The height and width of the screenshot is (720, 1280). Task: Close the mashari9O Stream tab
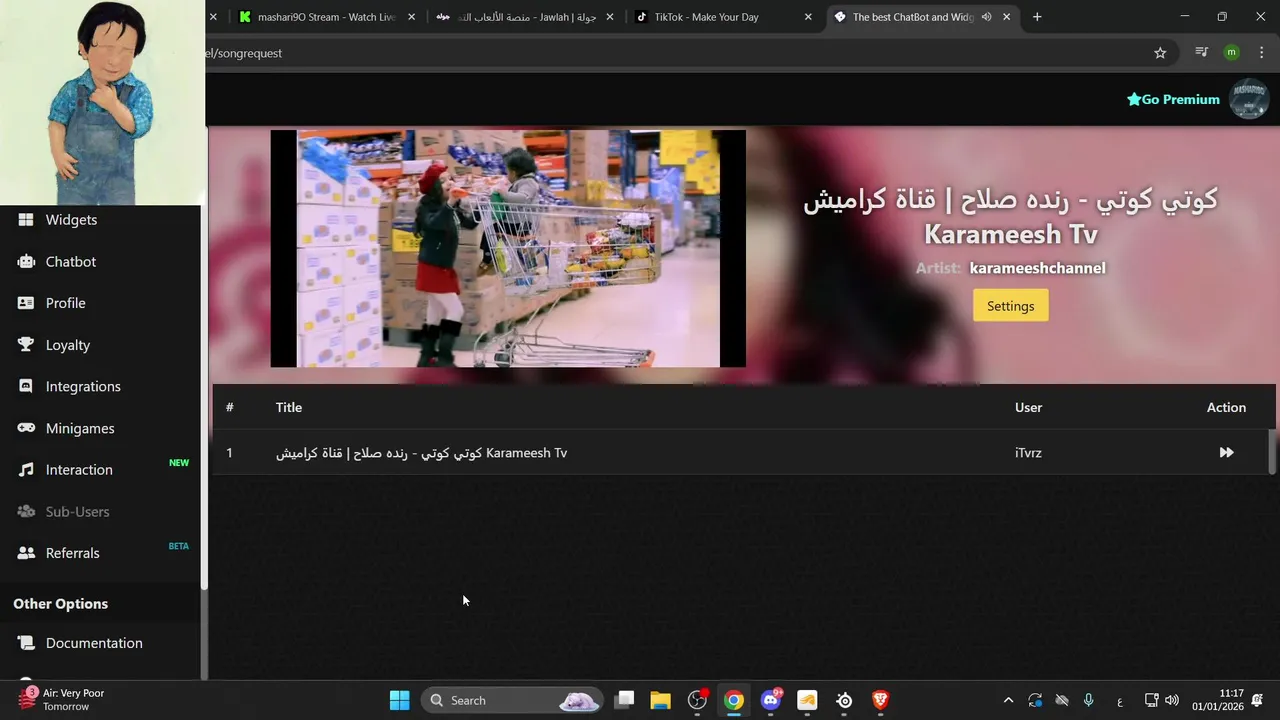pyautogui.click(x=411, y=17)
